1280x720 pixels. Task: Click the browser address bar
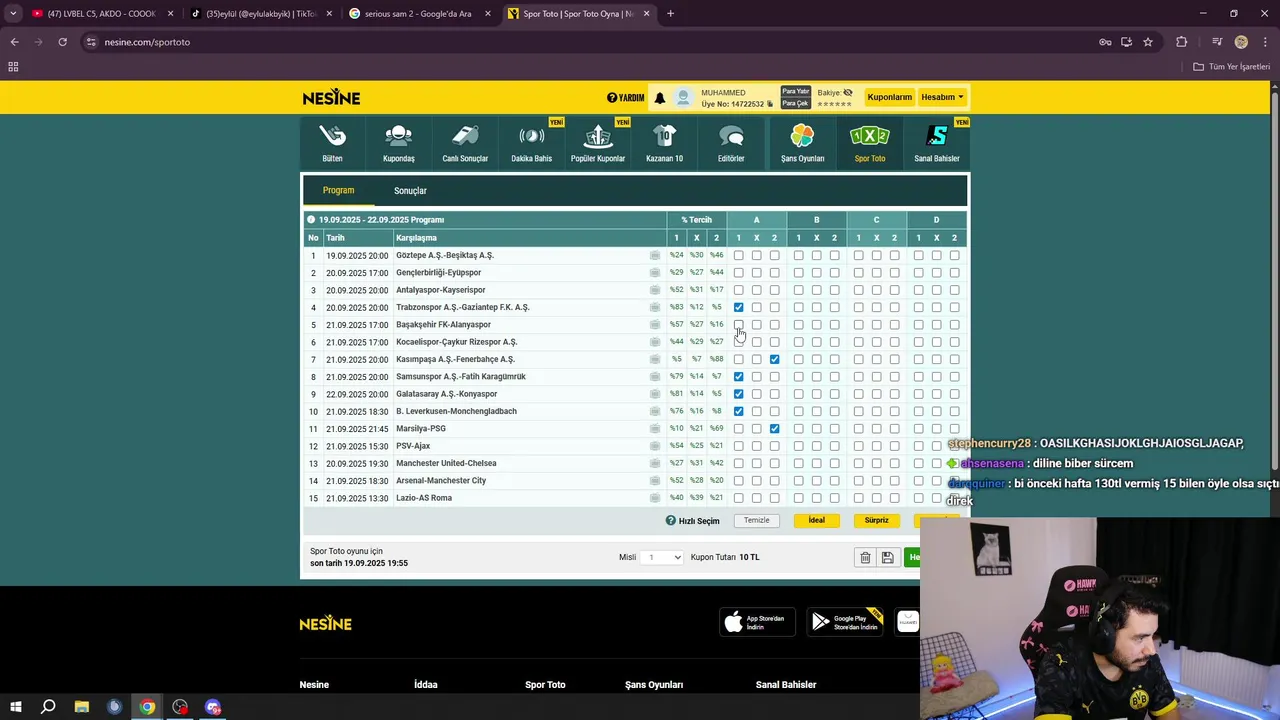click(x=590, y=42)
